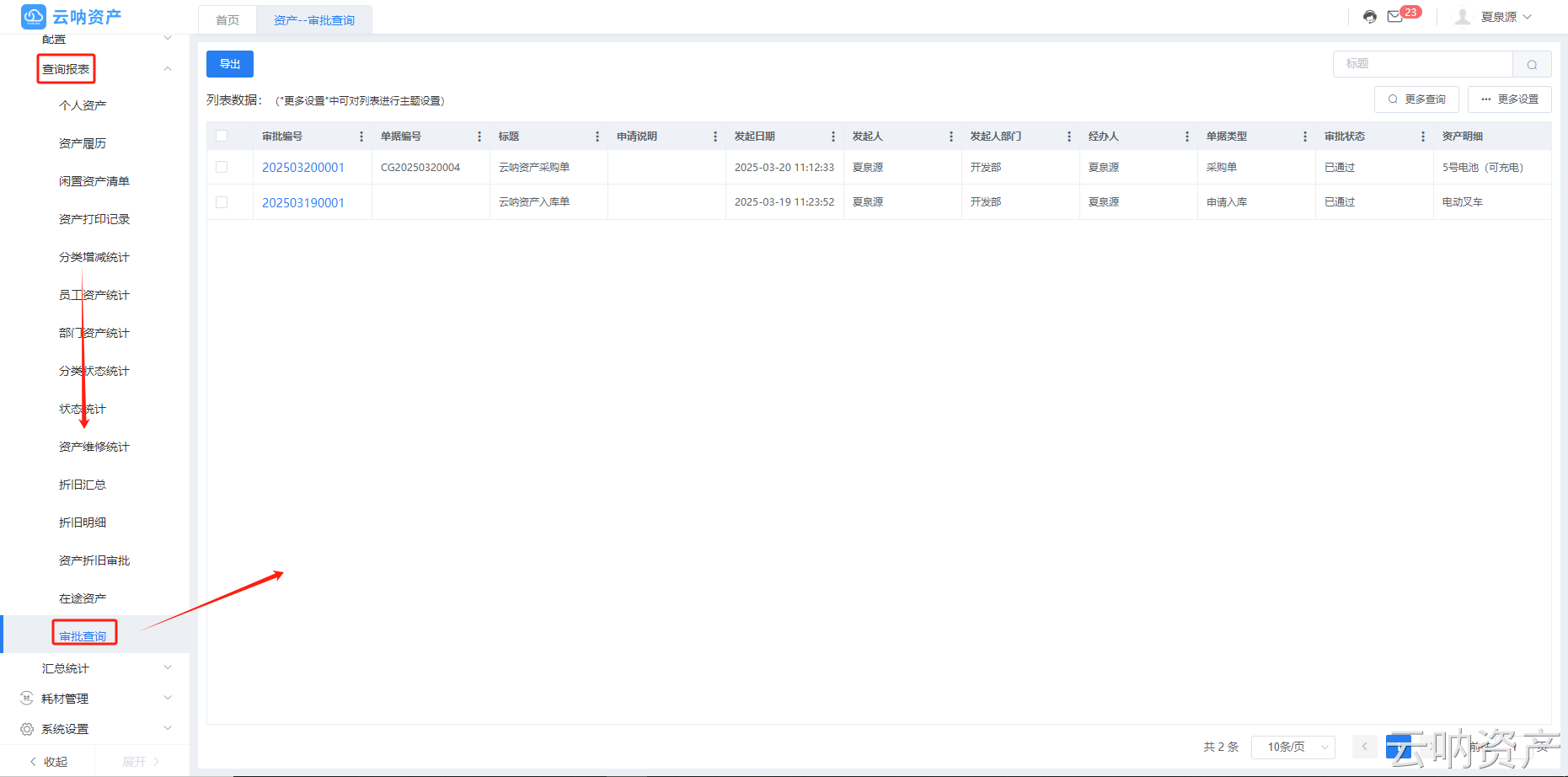Open column menu for 申请说明 header

pyautogui.click(x=715, y=137)
